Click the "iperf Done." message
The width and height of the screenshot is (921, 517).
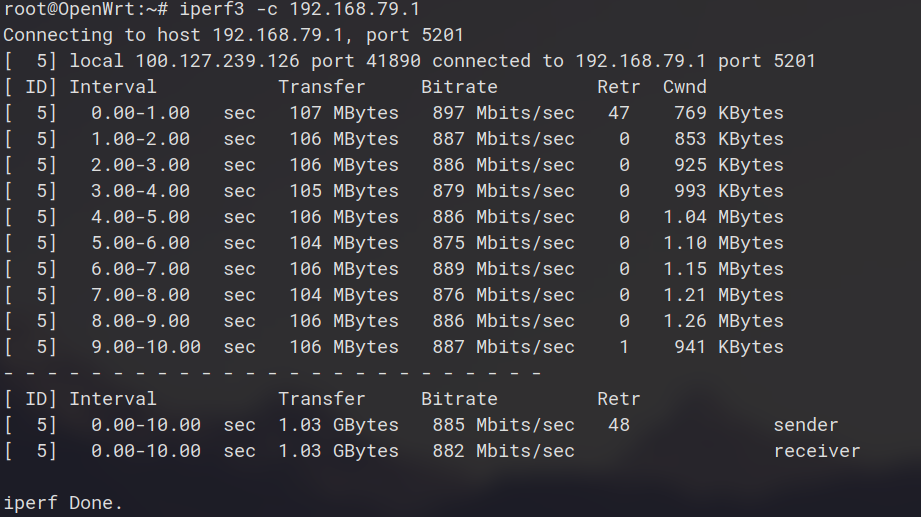63,504
